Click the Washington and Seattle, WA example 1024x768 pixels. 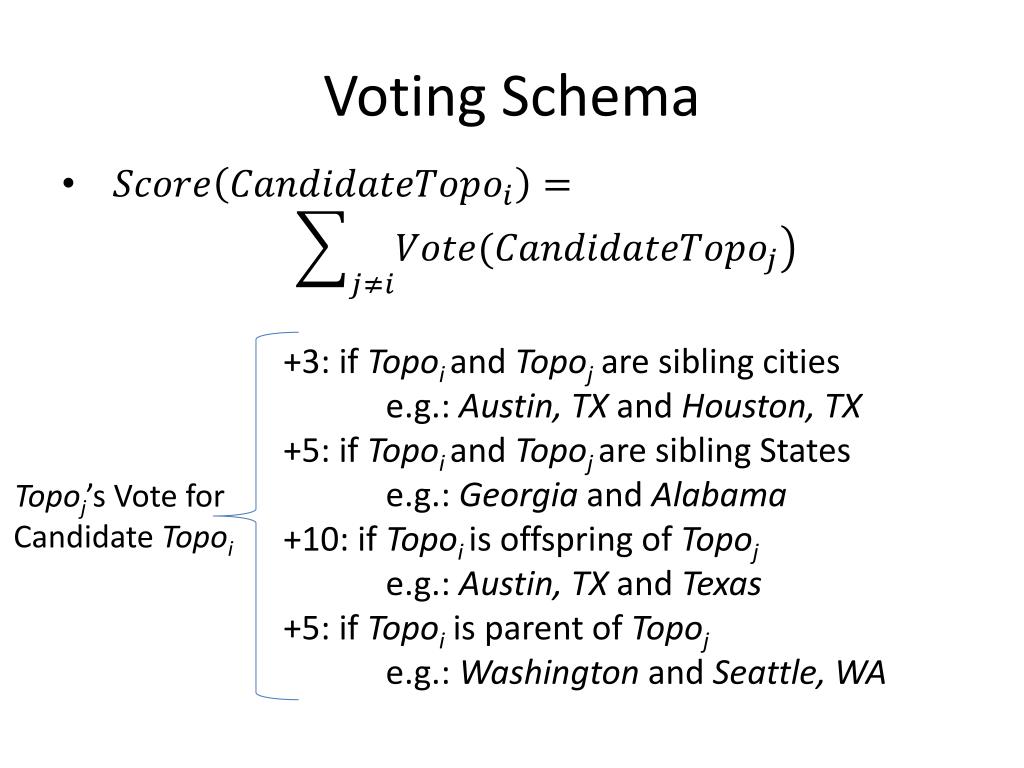[635, 673]
